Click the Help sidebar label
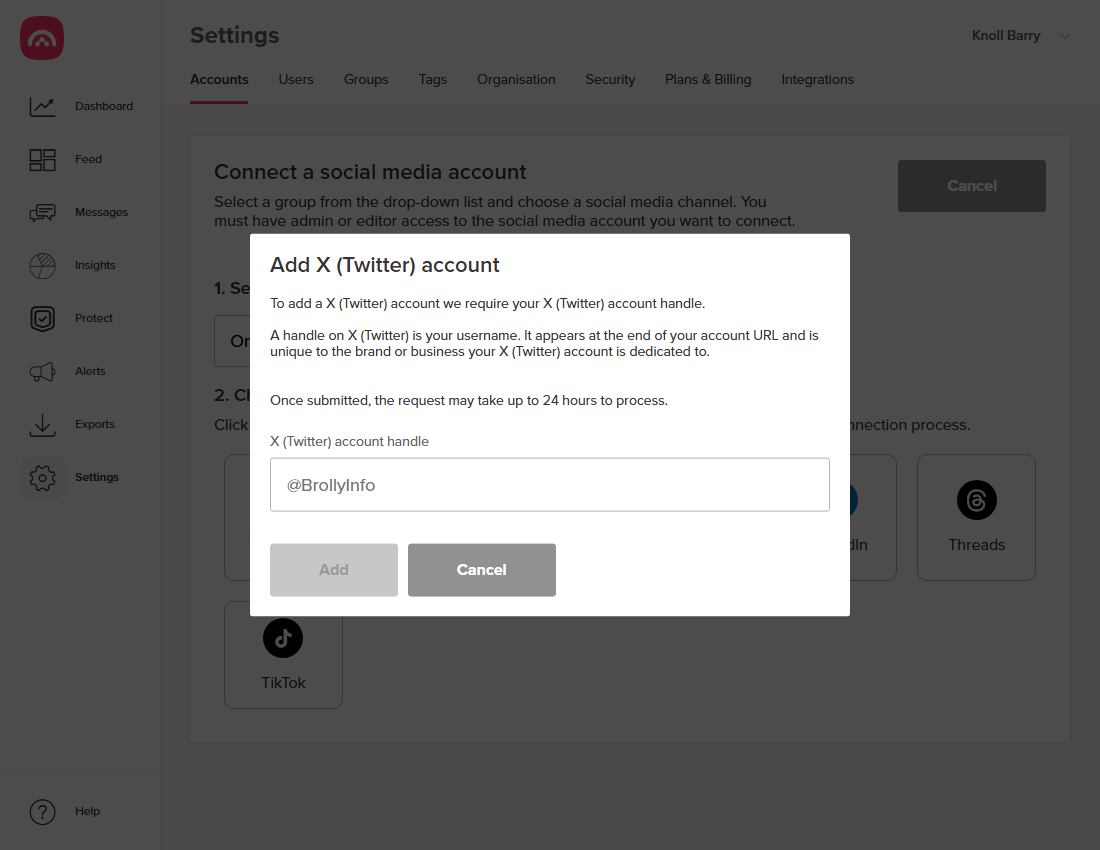 tap(87, 811)
